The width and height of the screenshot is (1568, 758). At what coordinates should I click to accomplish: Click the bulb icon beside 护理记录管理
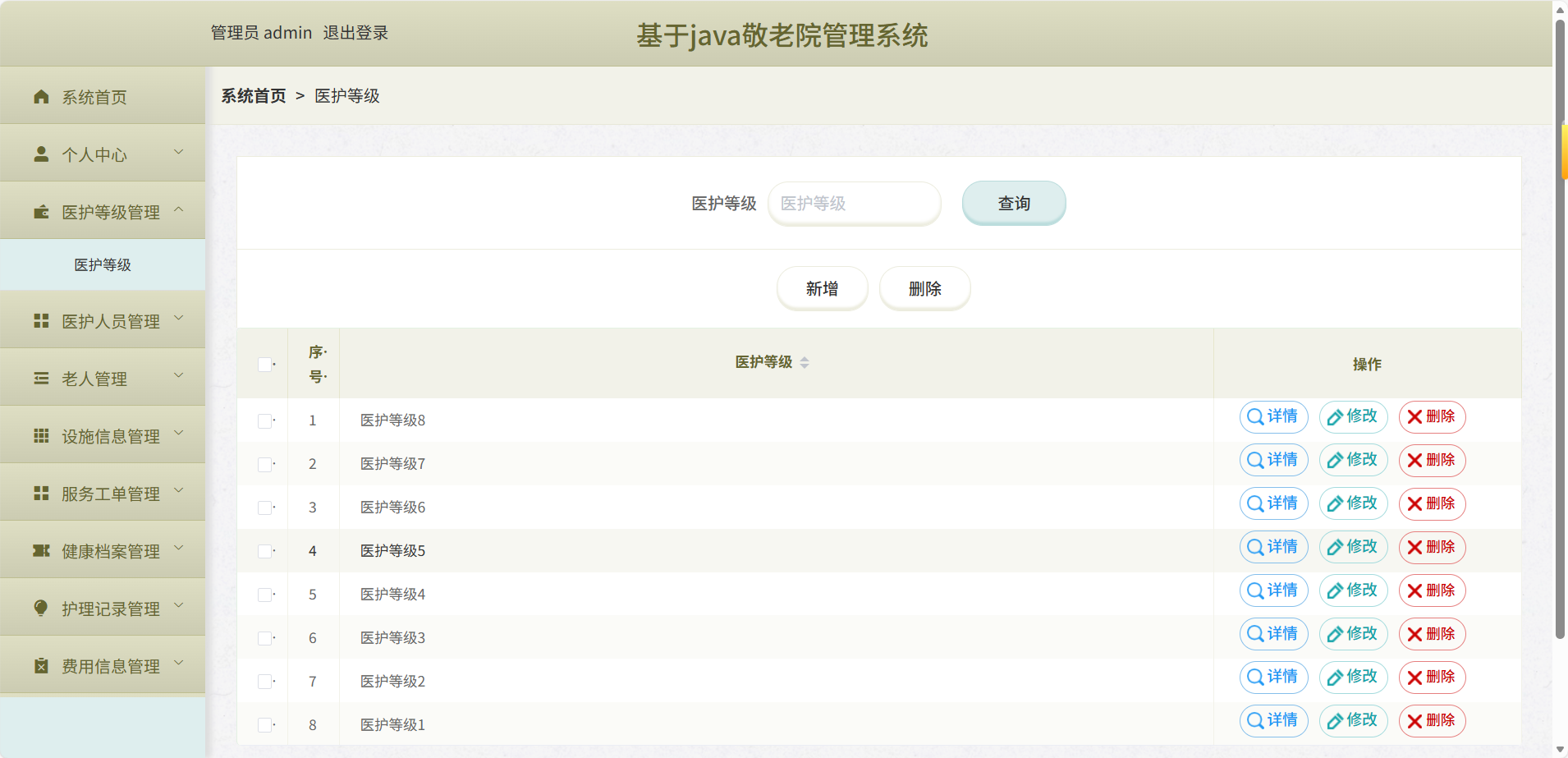41,609
